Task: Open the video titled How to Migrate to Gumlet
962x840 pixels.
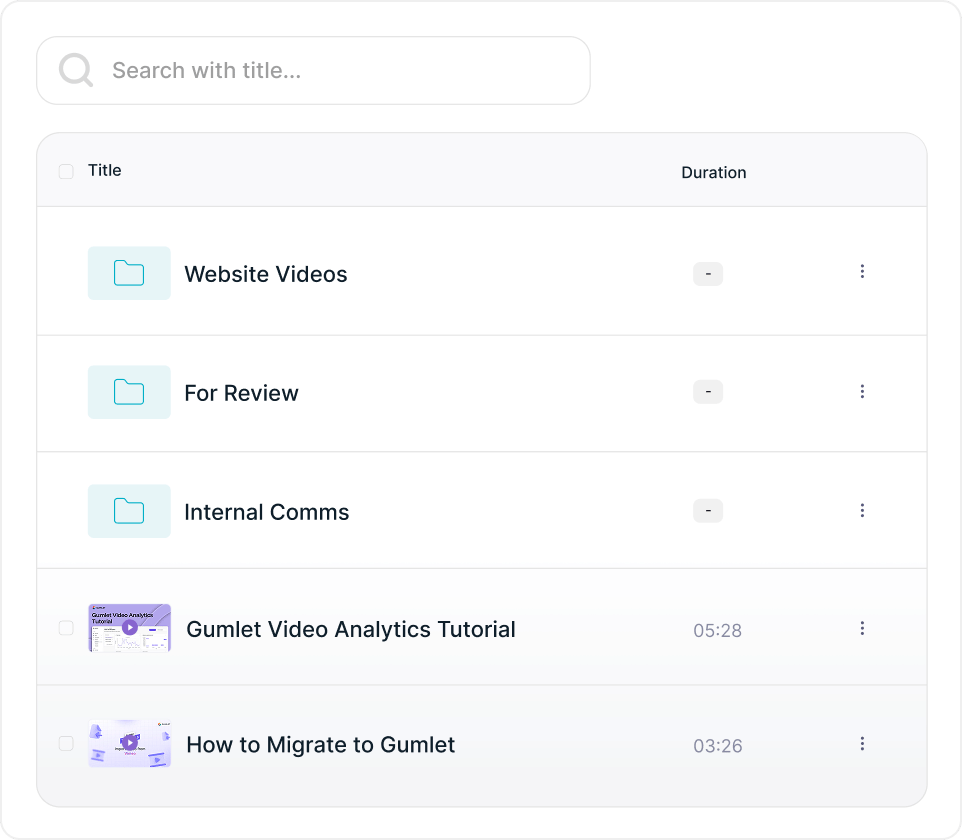Action: click(319, 745)
